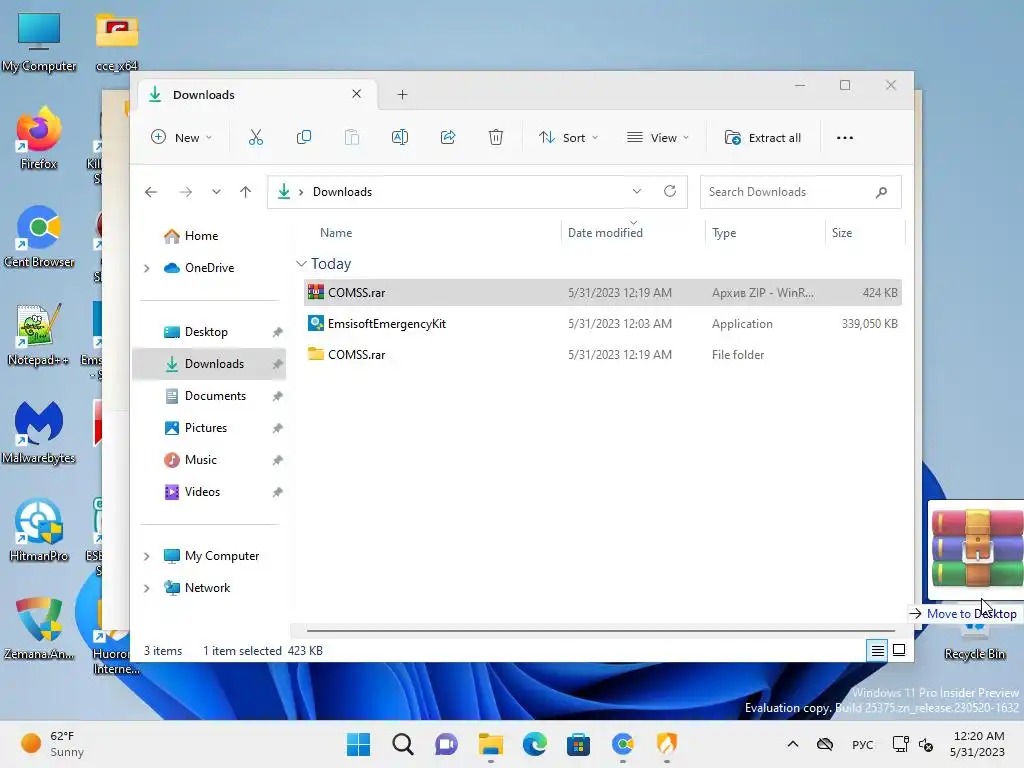Close the Downloads tab
This screenshot has width=1024, height=768.
click(357, 94)
